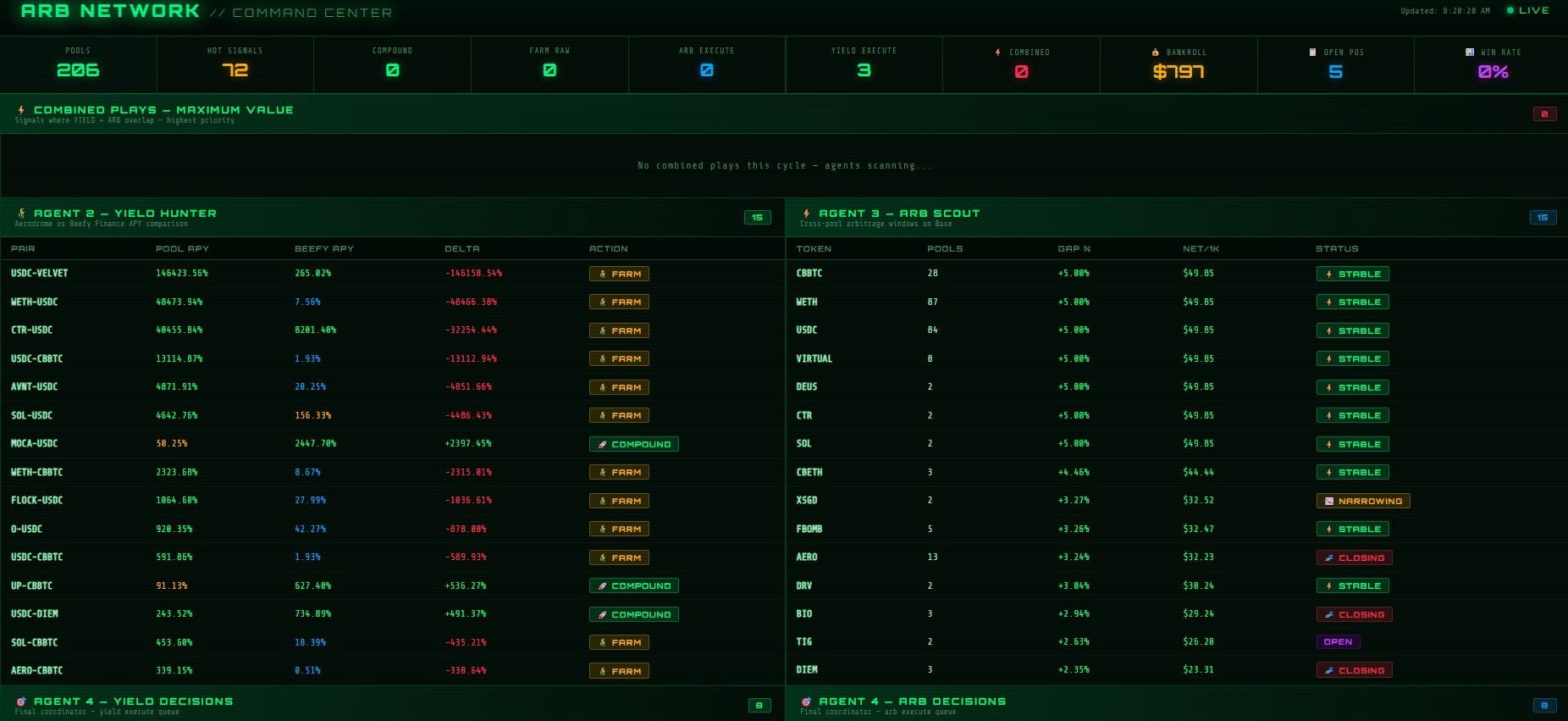Select the COMPOUND stat card
Image resolution: width=1568 pixels, height=721 pixels.
pos(393,64)
